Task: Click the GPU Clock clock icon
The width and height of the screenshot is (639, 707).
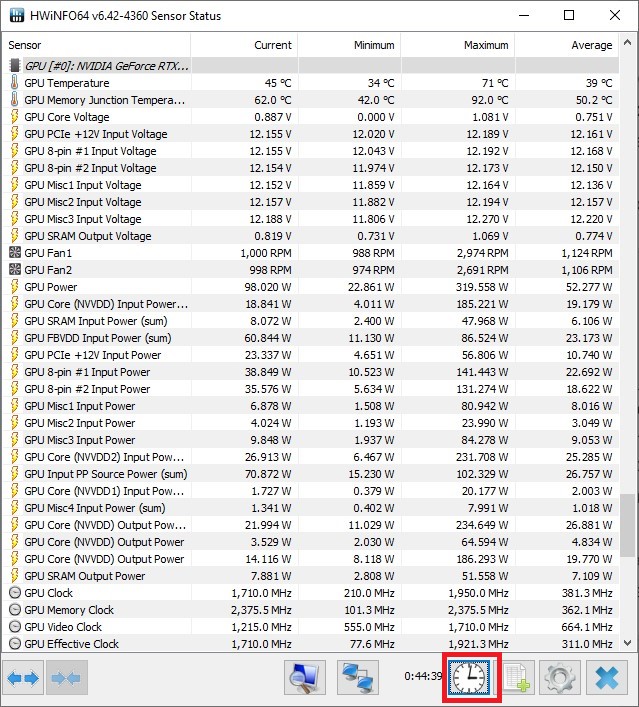Action: [x=15, y=592]
